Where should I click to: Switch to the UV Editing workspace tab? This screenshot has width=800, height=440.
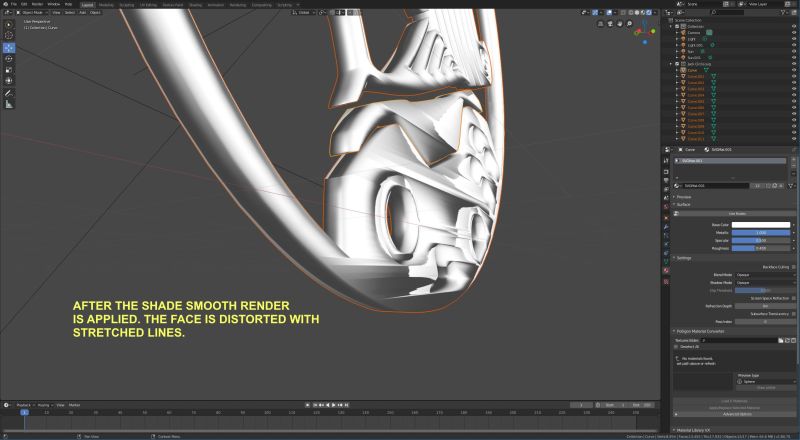pyautogui.click(x=148, y=5)
